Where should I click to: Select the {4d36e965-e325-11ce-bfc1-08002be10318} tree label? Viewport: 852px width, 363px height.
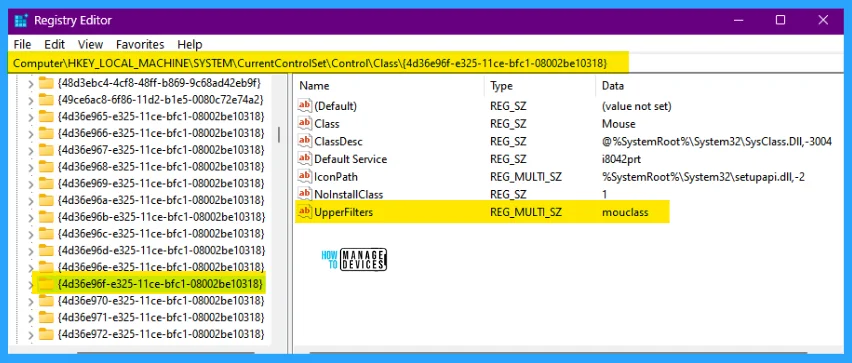160,116
